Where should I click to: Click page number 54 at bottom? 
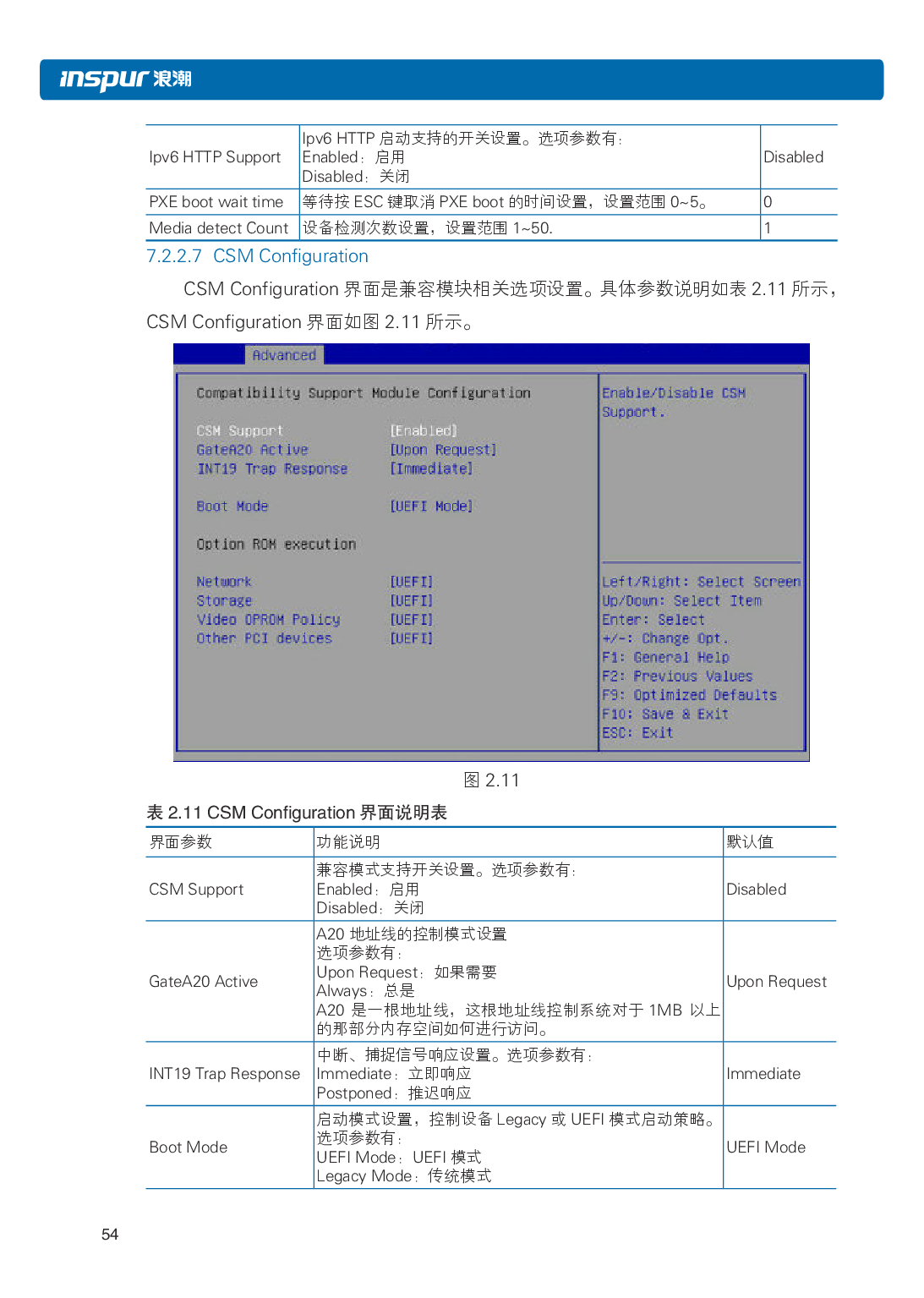pyautogui.click(x=110, y=1235)
